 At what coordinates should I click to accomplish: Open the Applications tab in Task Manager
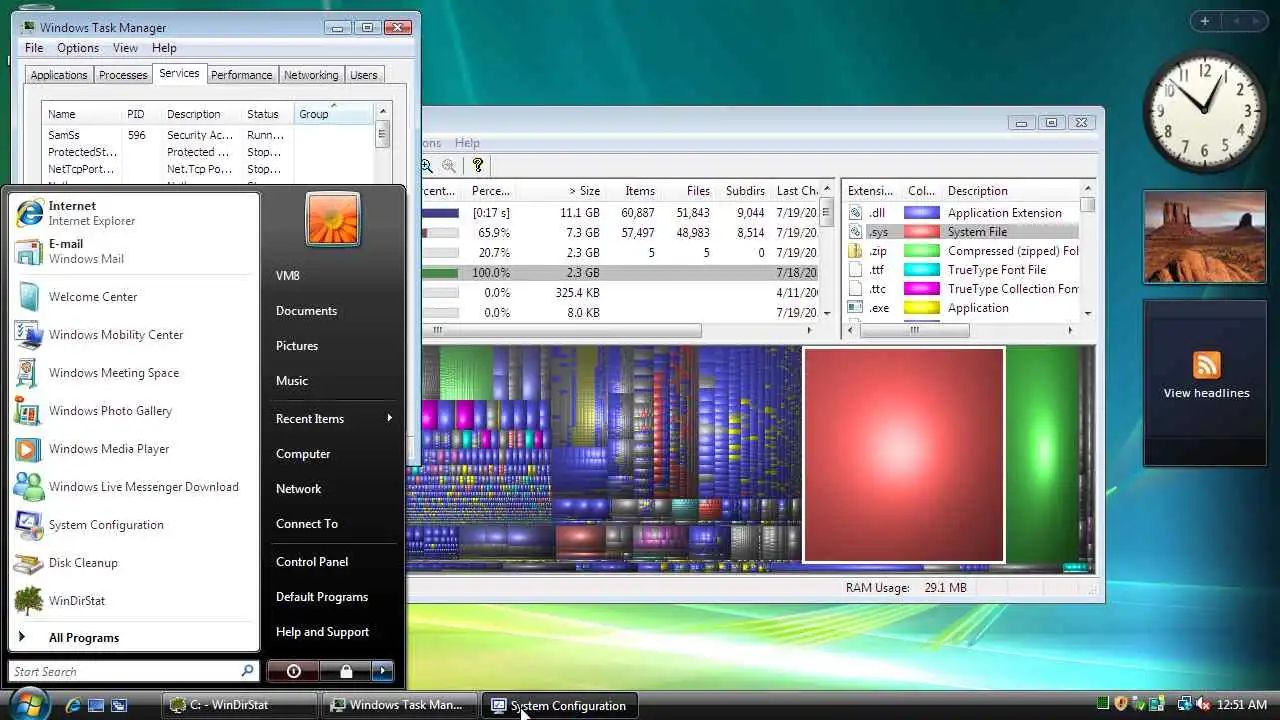tap(59, 75)
